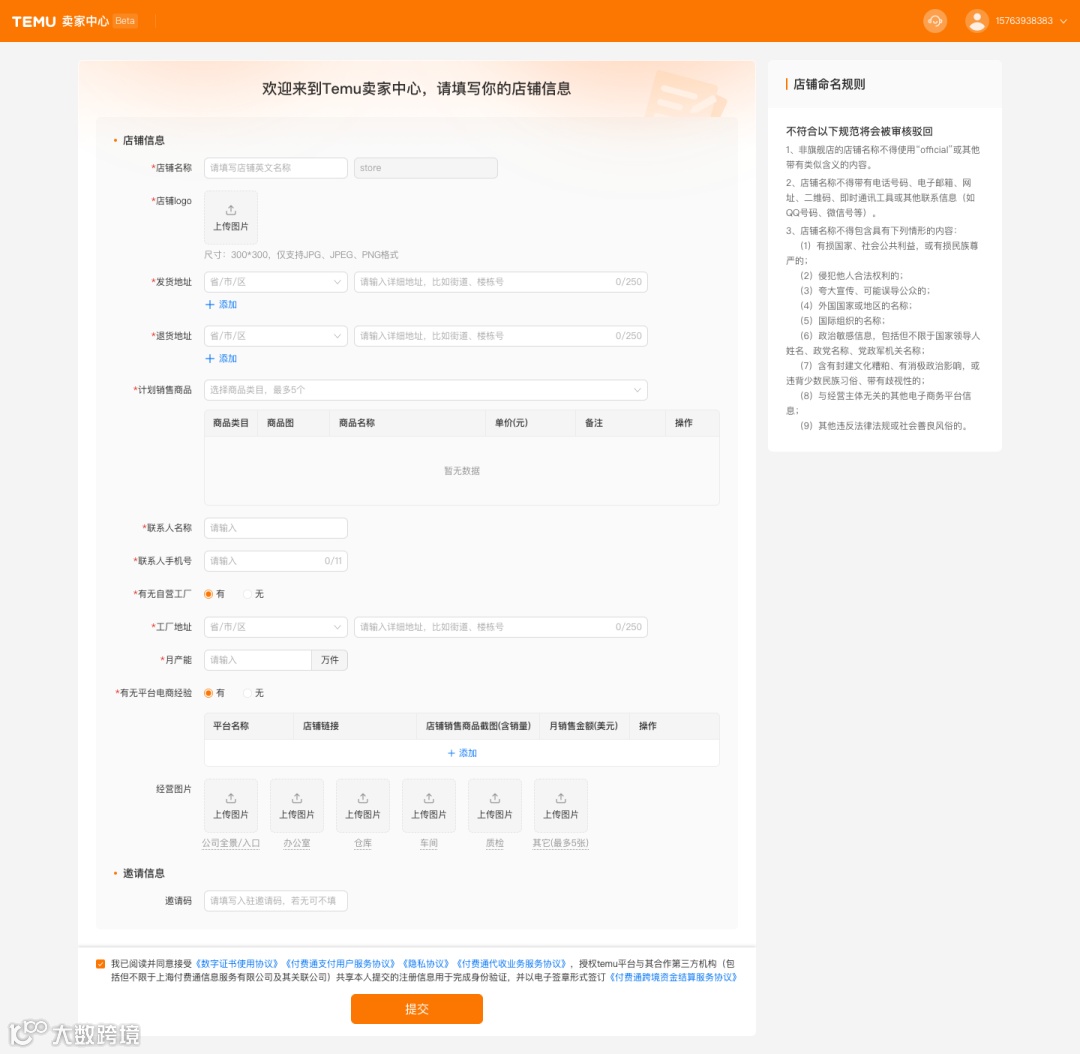Screen dimensions: 1080x1054
Task: Focus 发货地址 detailed address field
Action: pos(501,282)
